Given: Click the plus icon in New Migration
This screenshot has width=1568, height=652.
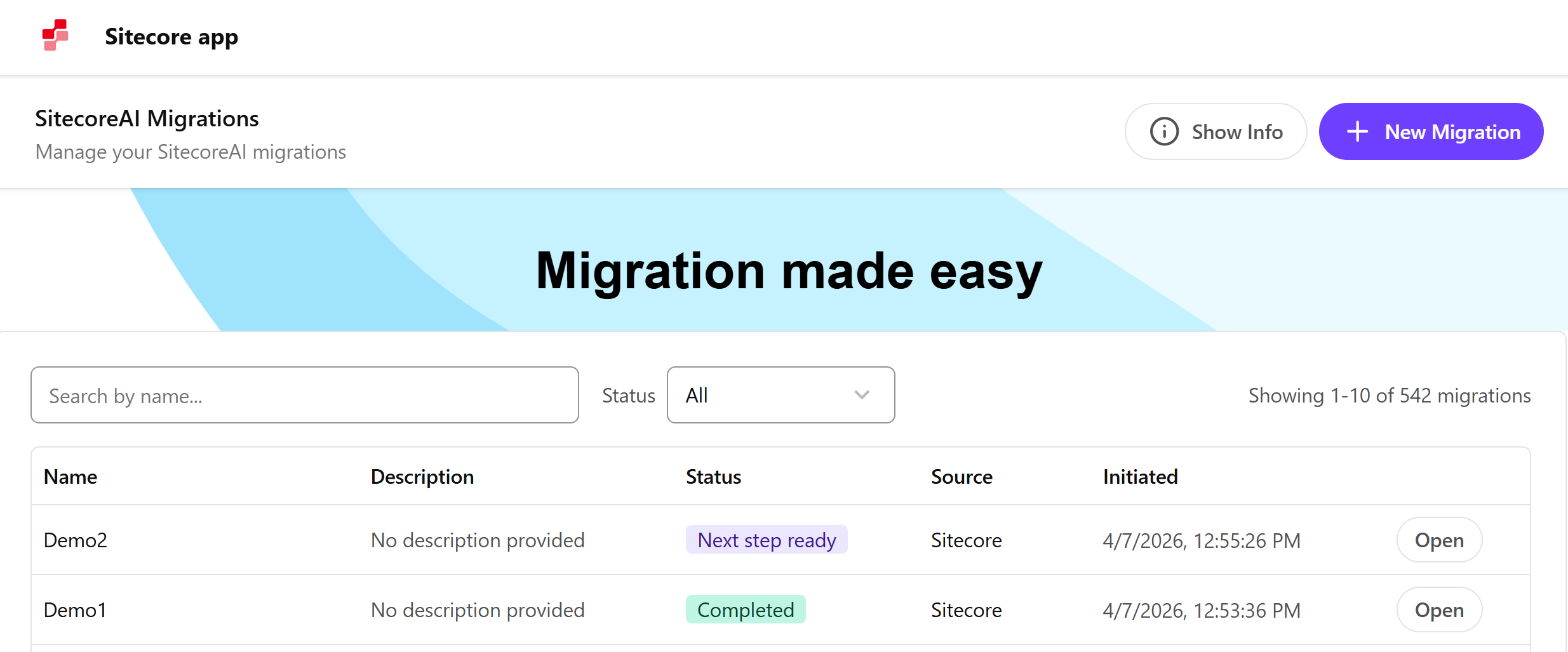Looking at the screenshot, I should 1357,132.
